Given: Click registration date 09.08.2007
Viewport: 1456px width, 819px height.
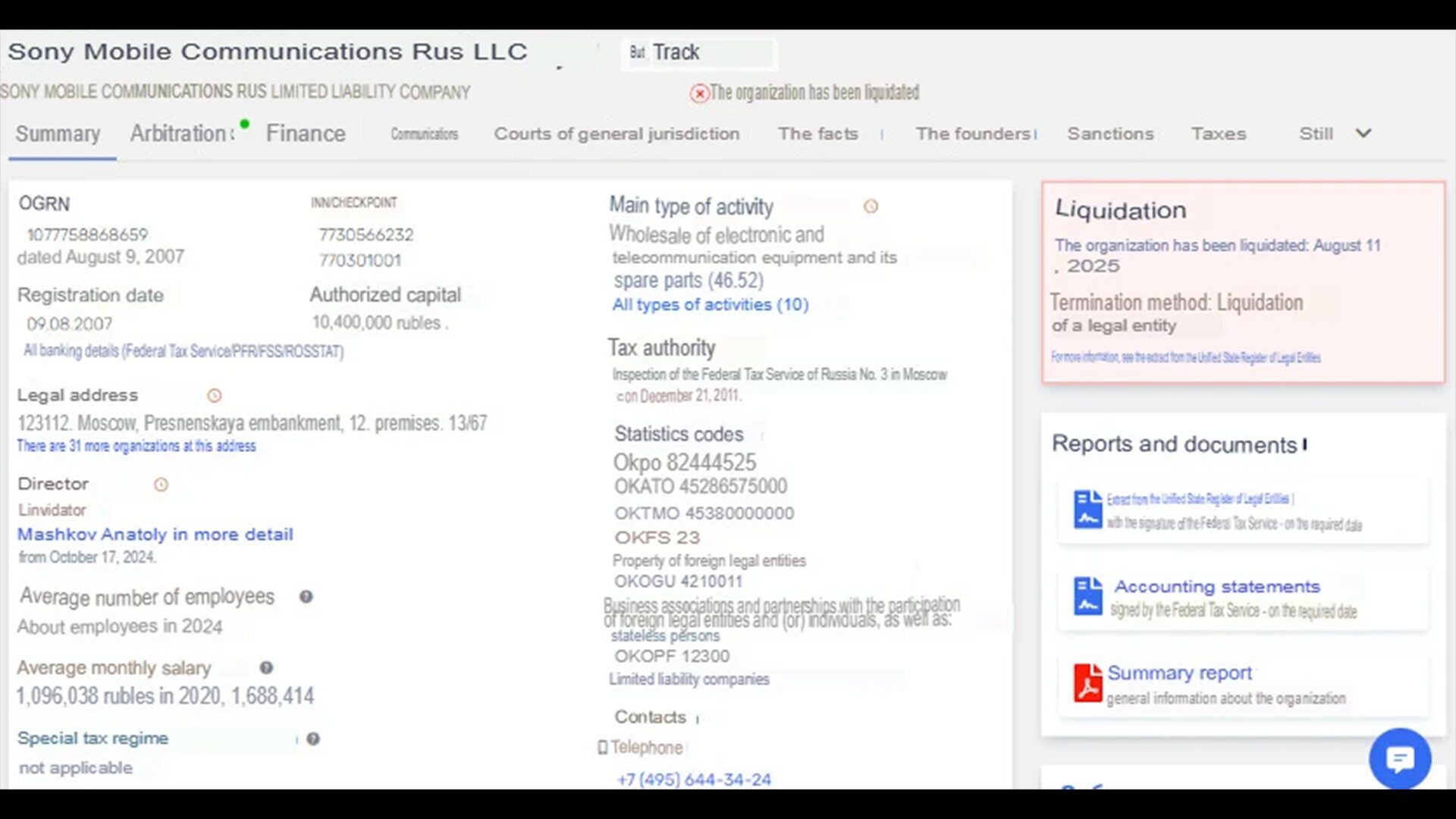Looking at the screenshot, I should [x=69, y=325].
